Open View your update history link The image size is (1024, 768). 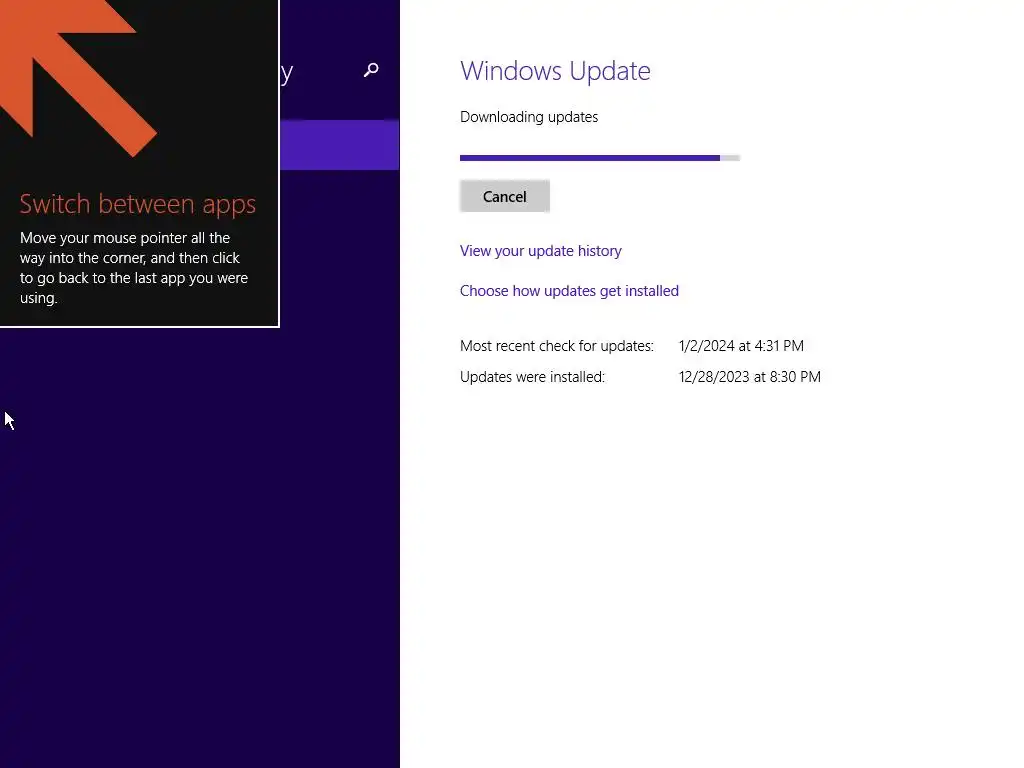tap(540, 251)
